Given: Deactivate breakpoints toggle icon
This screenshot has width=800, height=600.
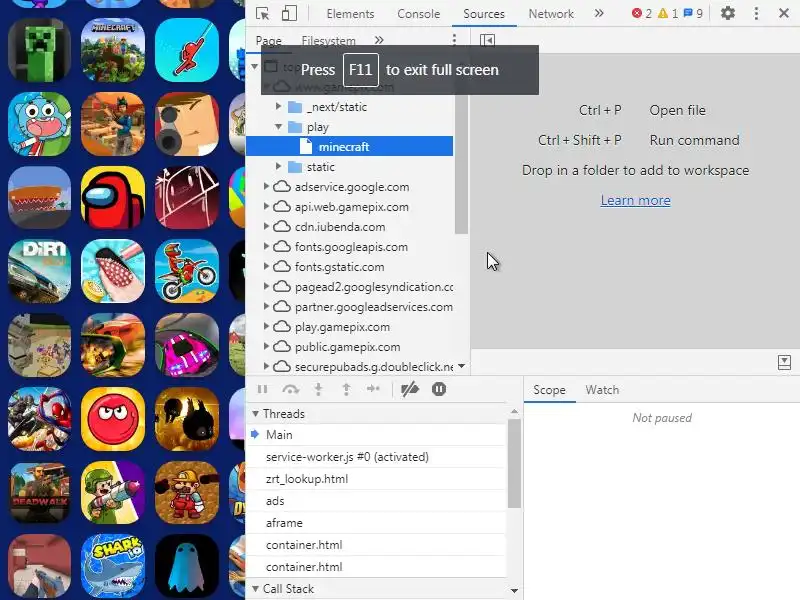Looking at the screenshot, I should (x=410, y=389).
